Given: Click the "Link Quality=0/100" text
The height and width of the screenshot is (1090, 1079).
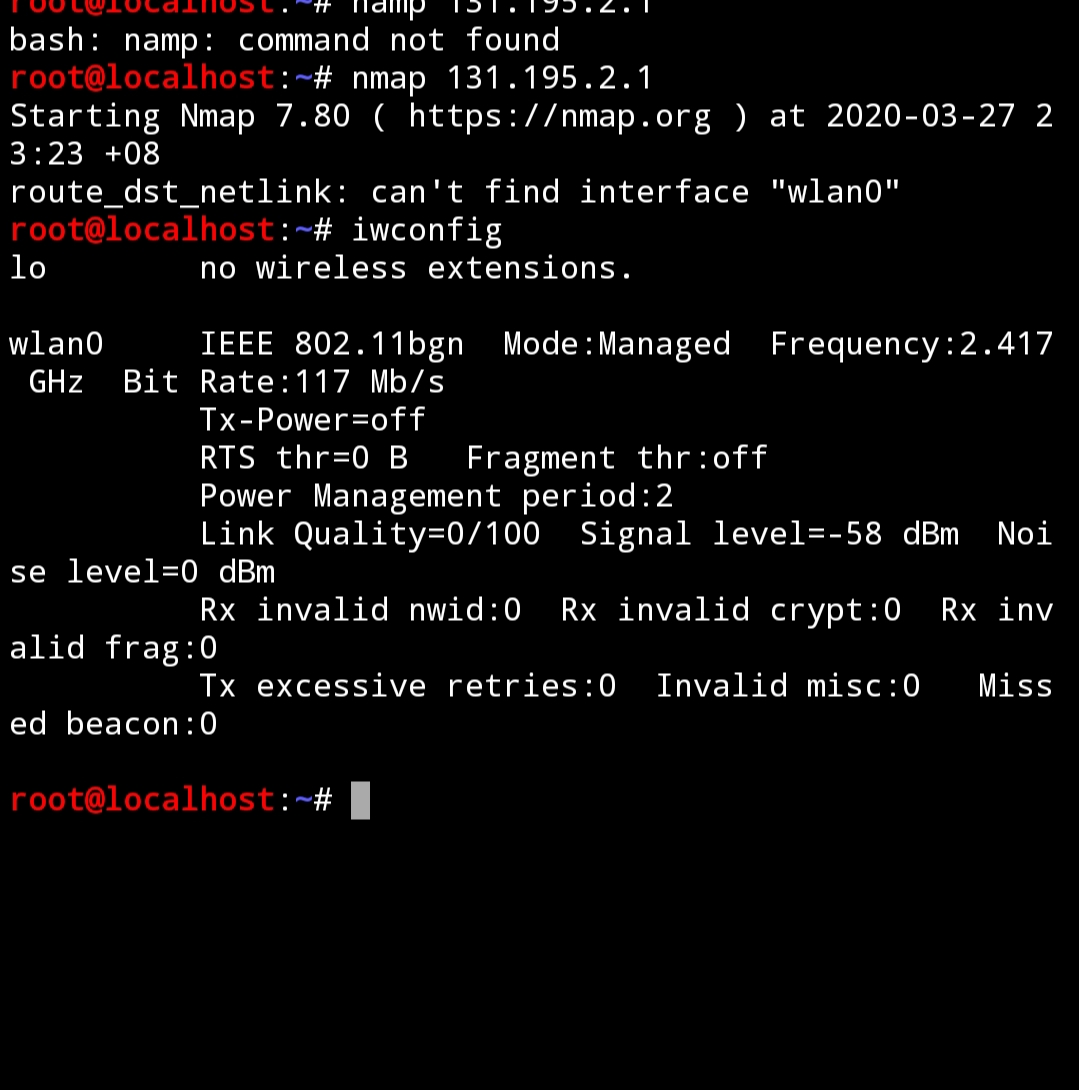Looking at the screenshot, I should click(x=370, y=534).
